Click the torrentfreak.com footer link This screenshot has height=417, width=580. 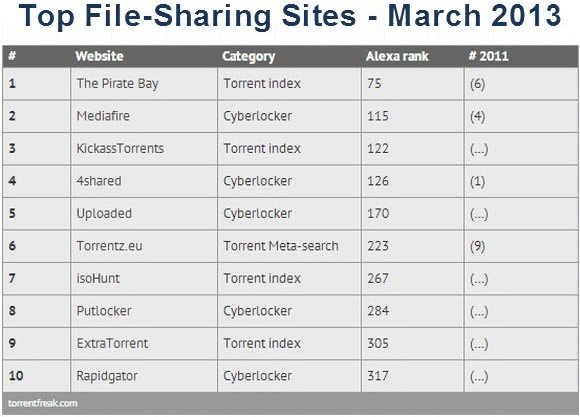pos(43,403)
